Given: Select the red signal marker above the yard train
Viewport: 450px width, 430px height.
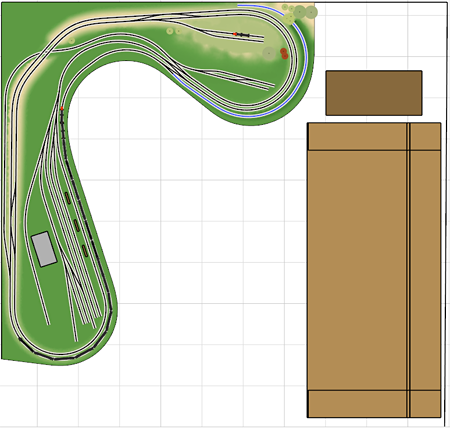Looking at the screenshot, I should (x=62, y=108).
